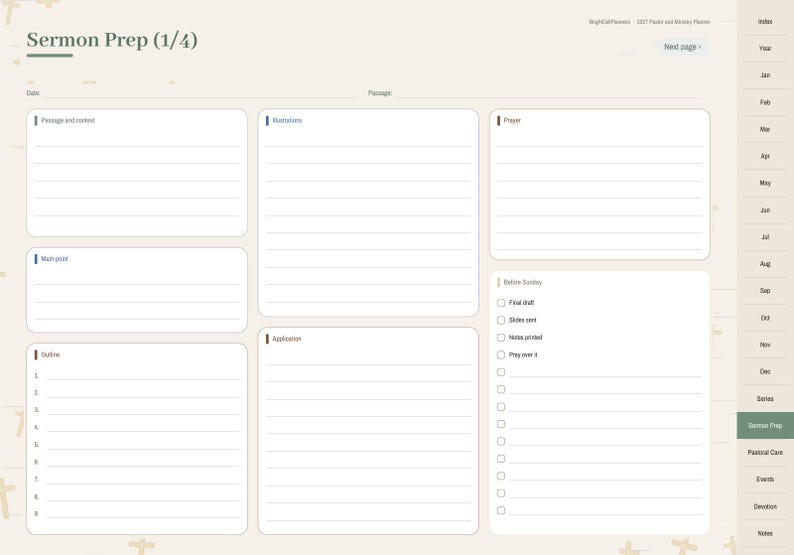Open the Devotion tab

765,506
